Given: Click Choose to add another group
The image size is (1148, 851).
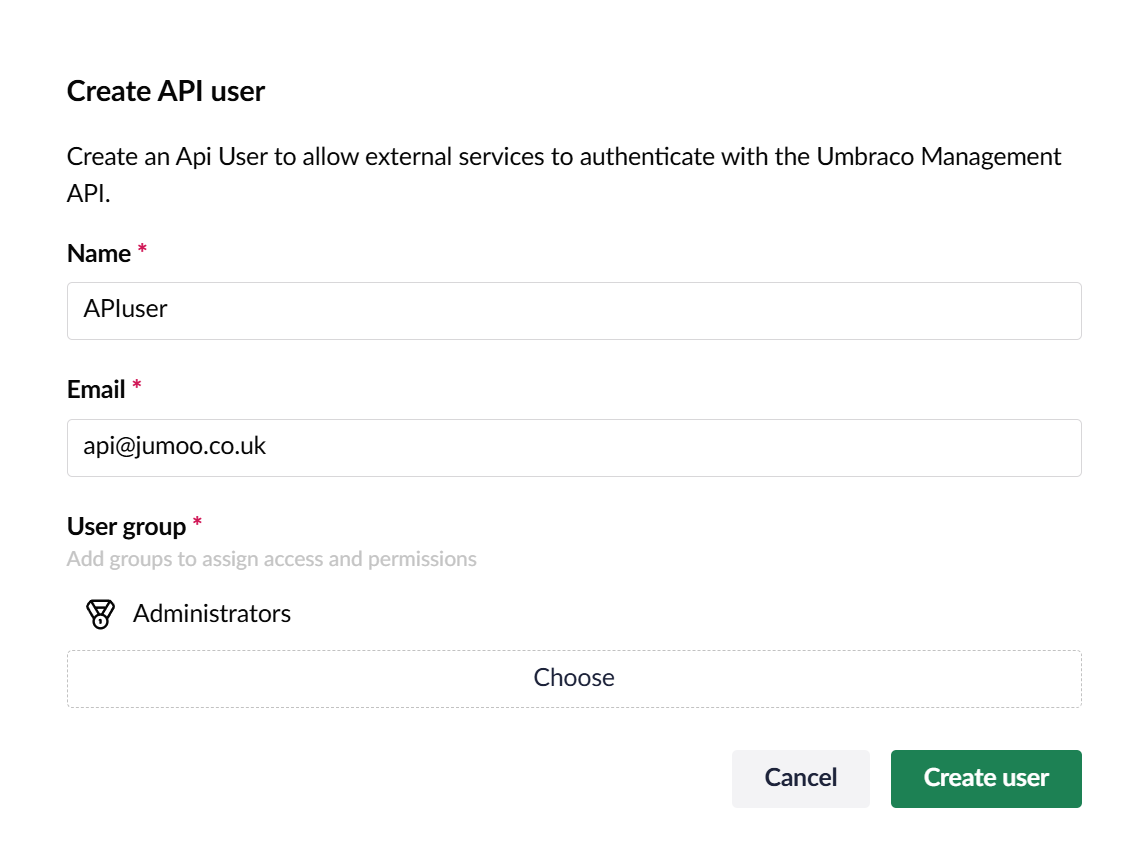Looking at the screenshot, I should point(574,678).
